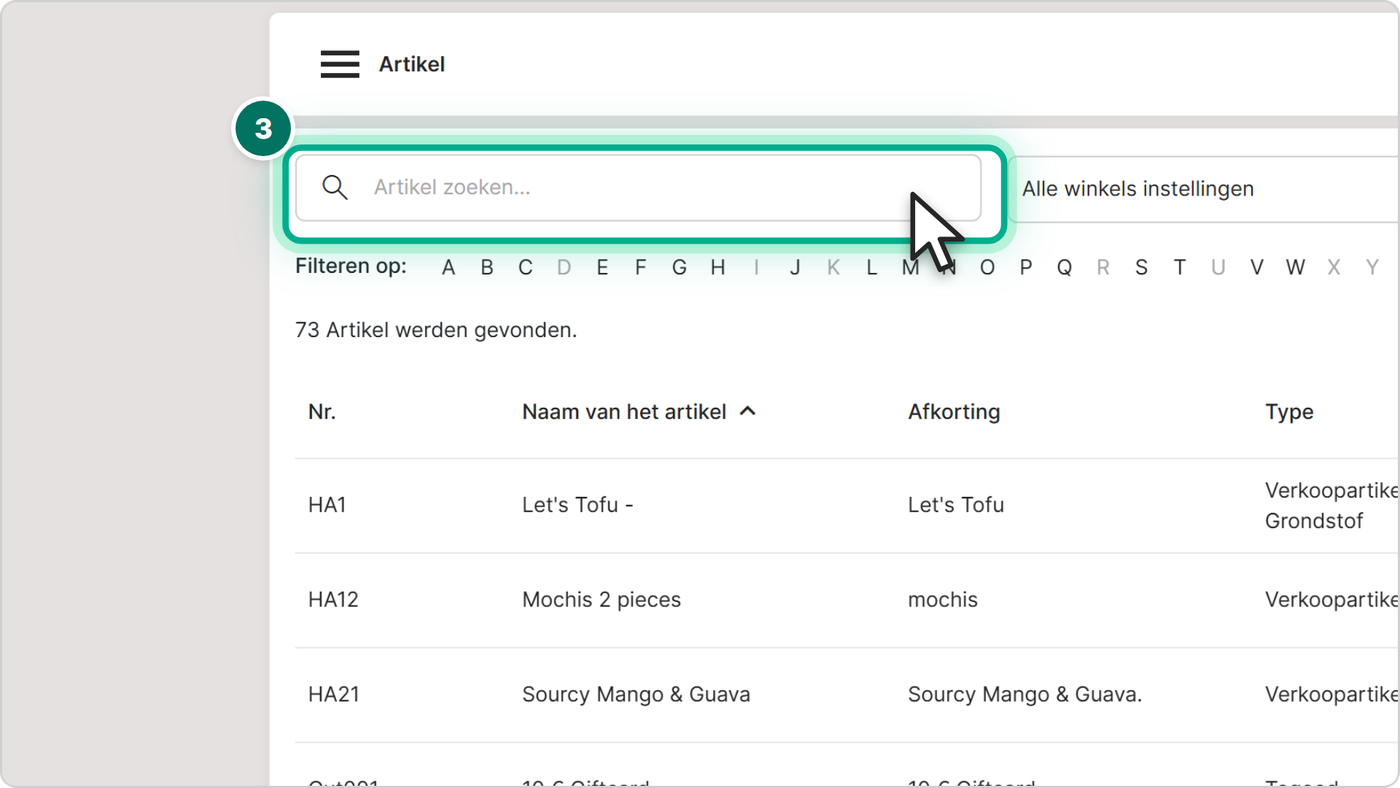Filter articles by letter H
Viewport: 1400px width, 788px height.
(x=717, y=267)
